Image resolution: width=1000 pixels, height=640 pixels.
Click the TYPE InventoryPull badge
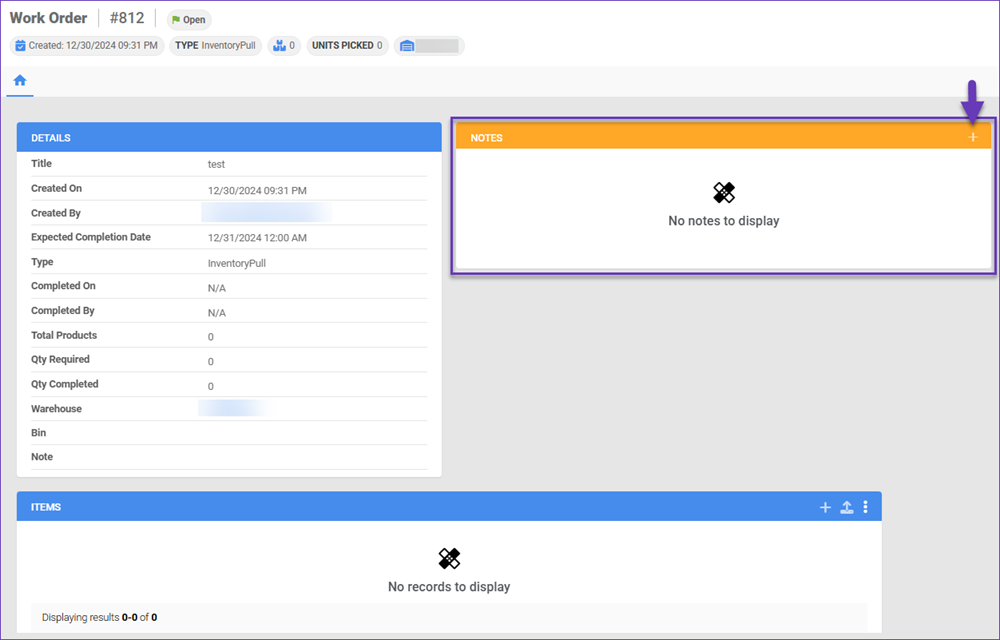tap(215, 45)
